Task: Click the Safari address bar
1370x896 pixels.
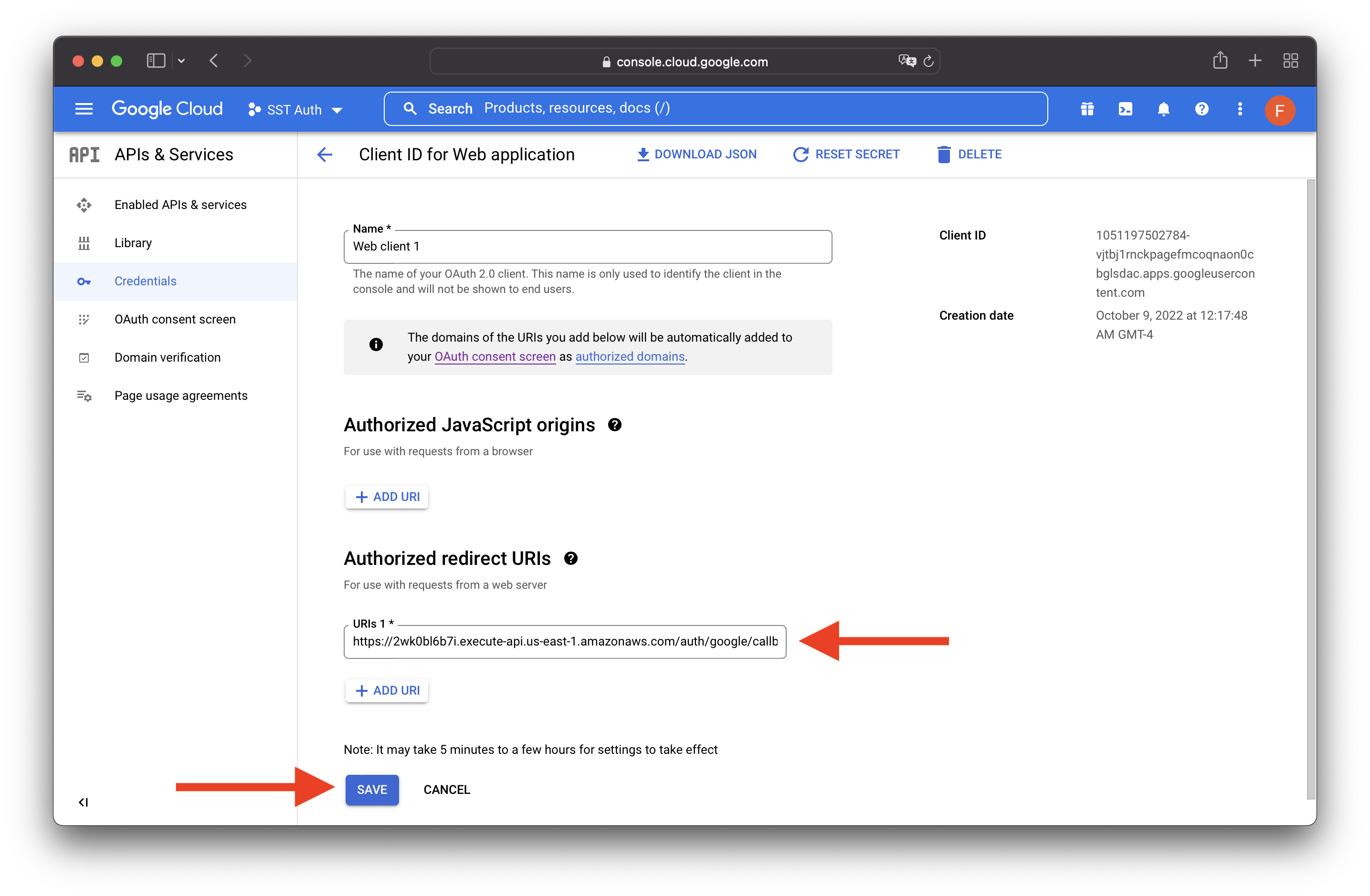Action: (x=685, y=62)
